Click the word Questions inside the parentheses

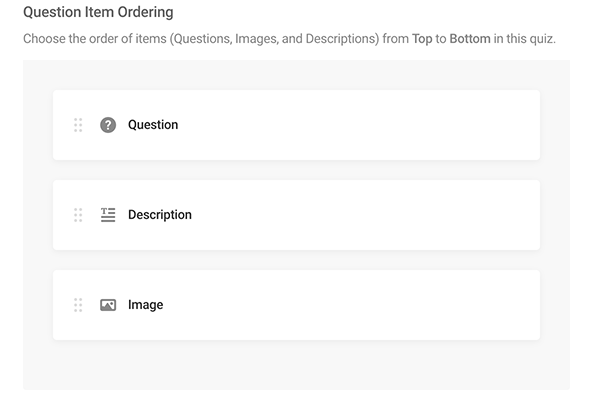pyautogui.click(x=201, y=39)
